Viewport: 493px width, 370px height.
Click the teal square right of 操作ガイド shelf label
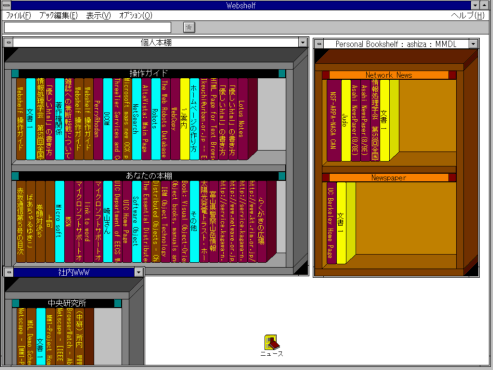pos(282,73)
